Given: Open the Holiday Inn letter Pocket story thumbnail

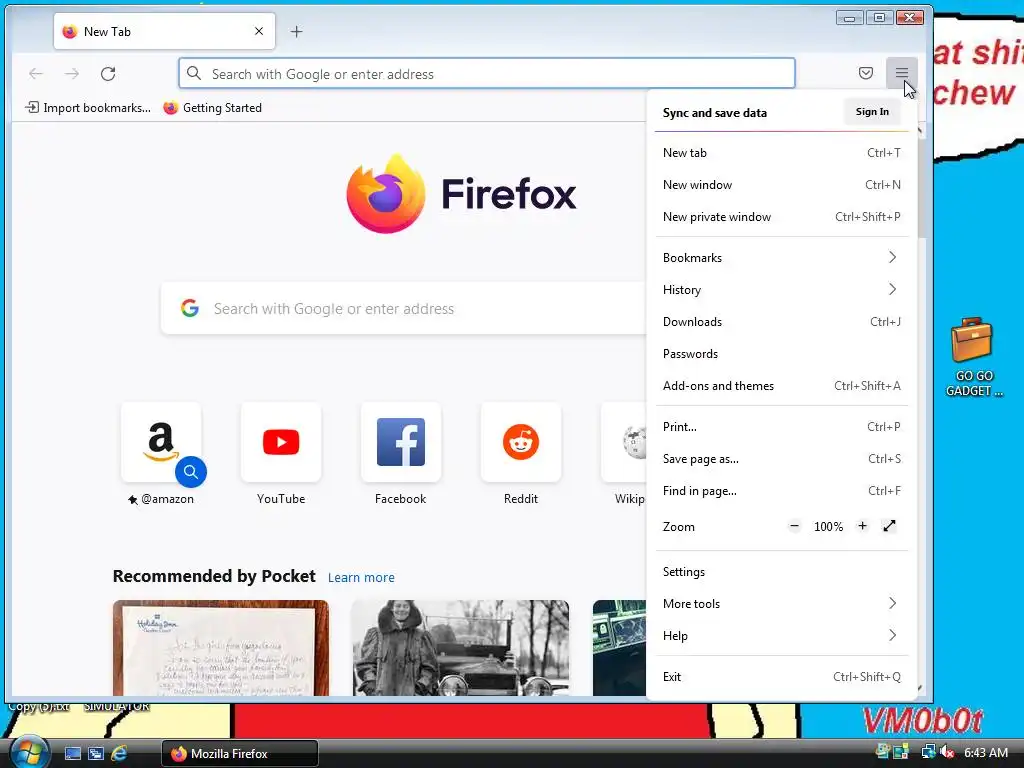Looking at the screenshot, I should (x=221, y=648).
